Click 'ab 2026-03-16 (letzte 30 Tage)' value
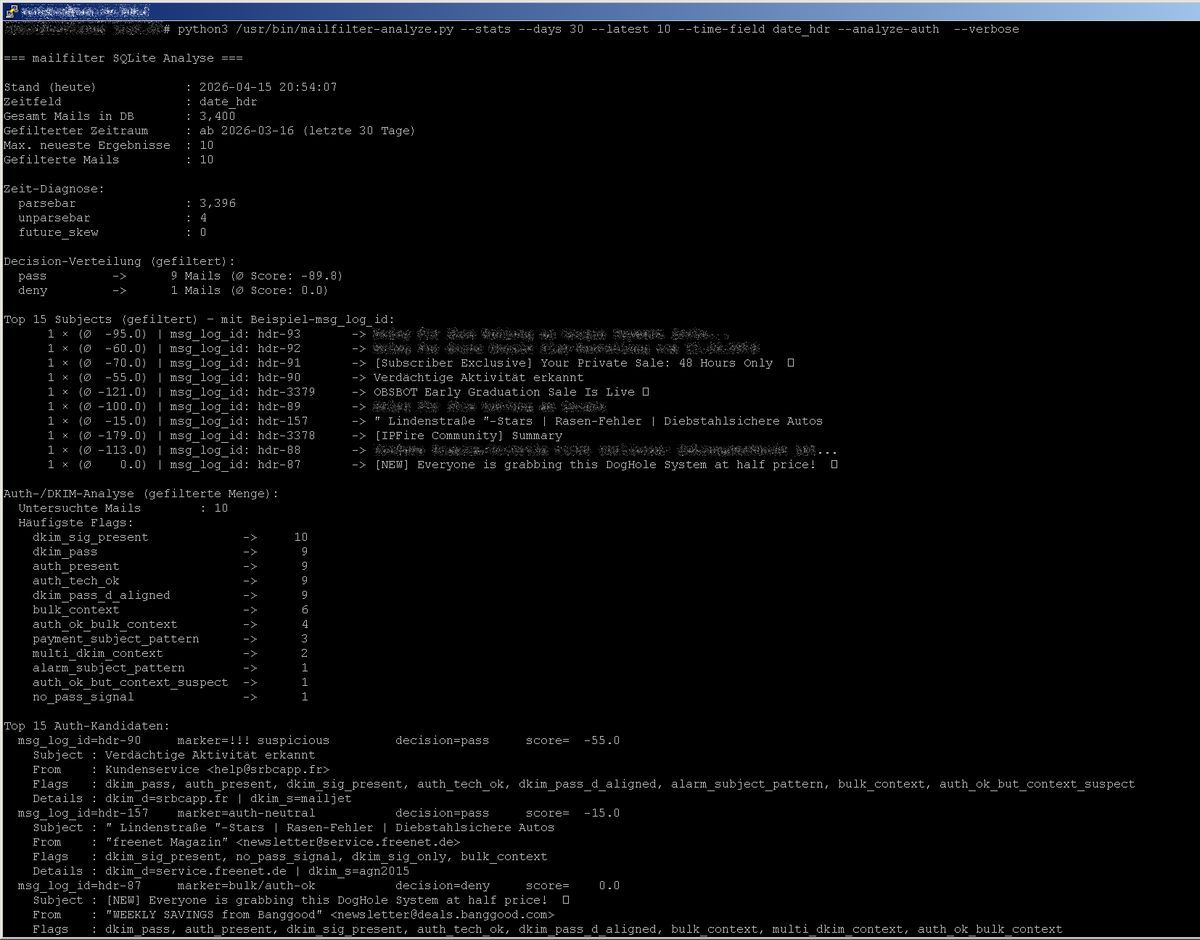Viewport: 1200px width, 940px height. 307,131
